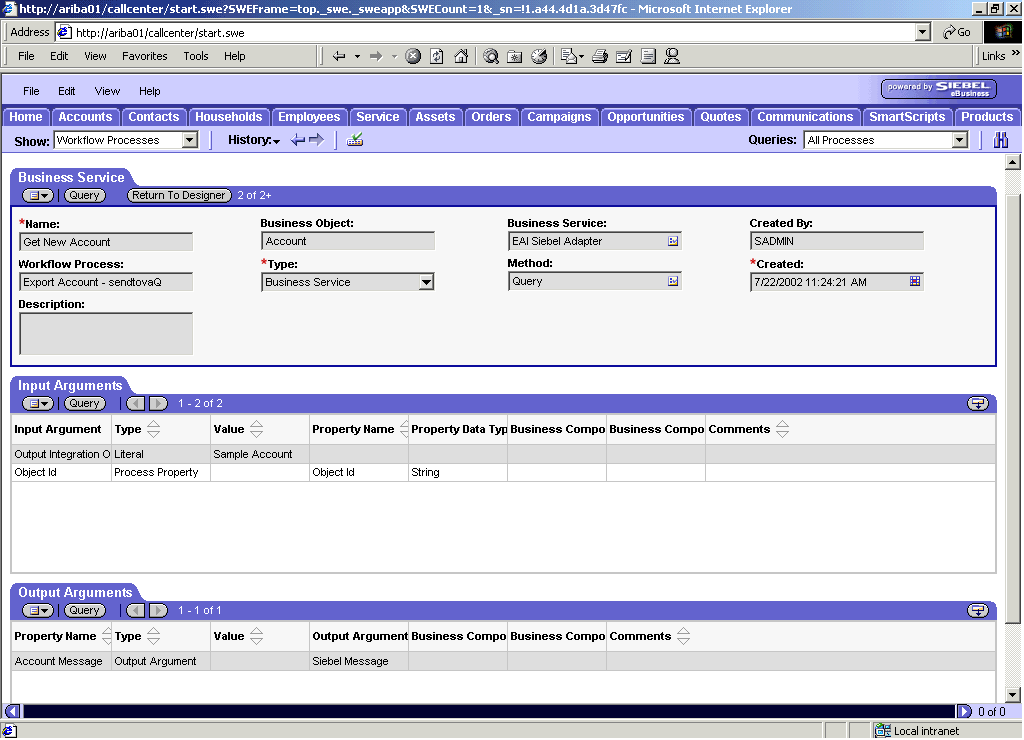Open the browser Tools menu
This screenshot has width=1024, height=740.
click(195, 56)
